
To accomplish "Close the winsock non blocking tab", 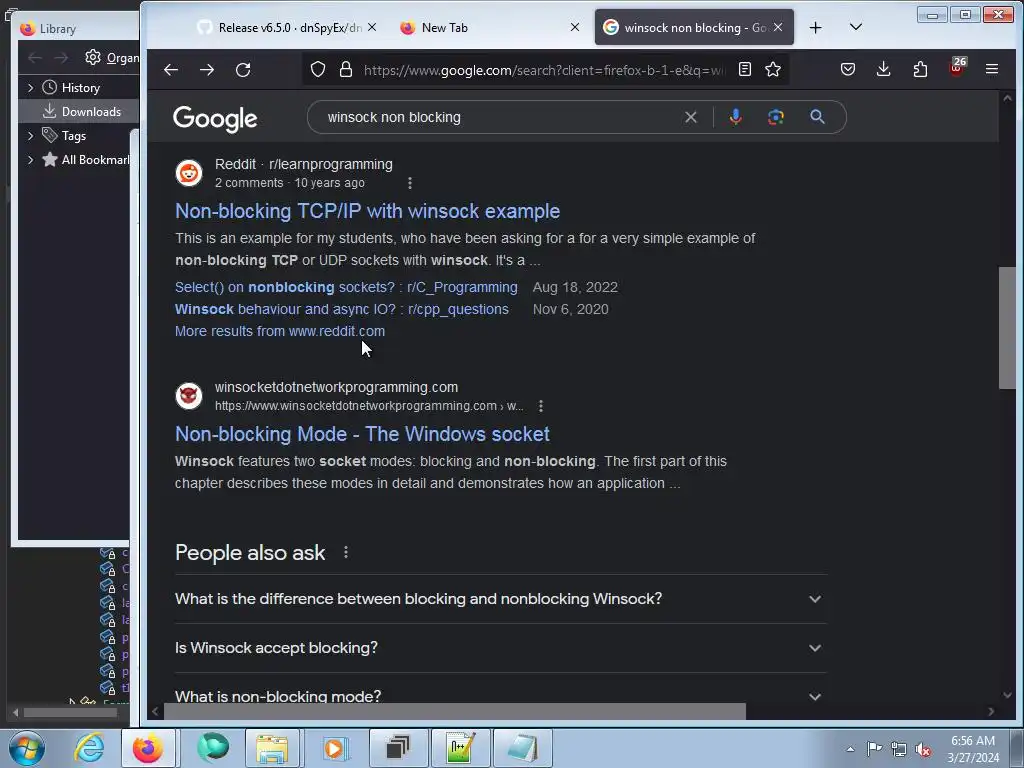I will [778, 27].
